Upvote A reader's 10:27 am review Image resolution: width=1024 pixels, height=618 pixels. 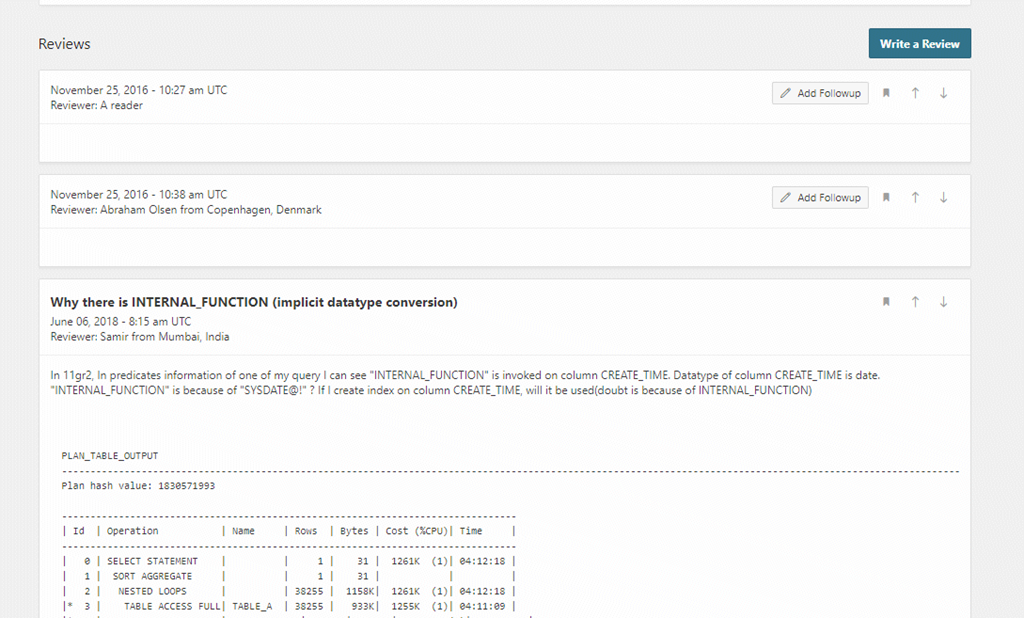point(914,93)
